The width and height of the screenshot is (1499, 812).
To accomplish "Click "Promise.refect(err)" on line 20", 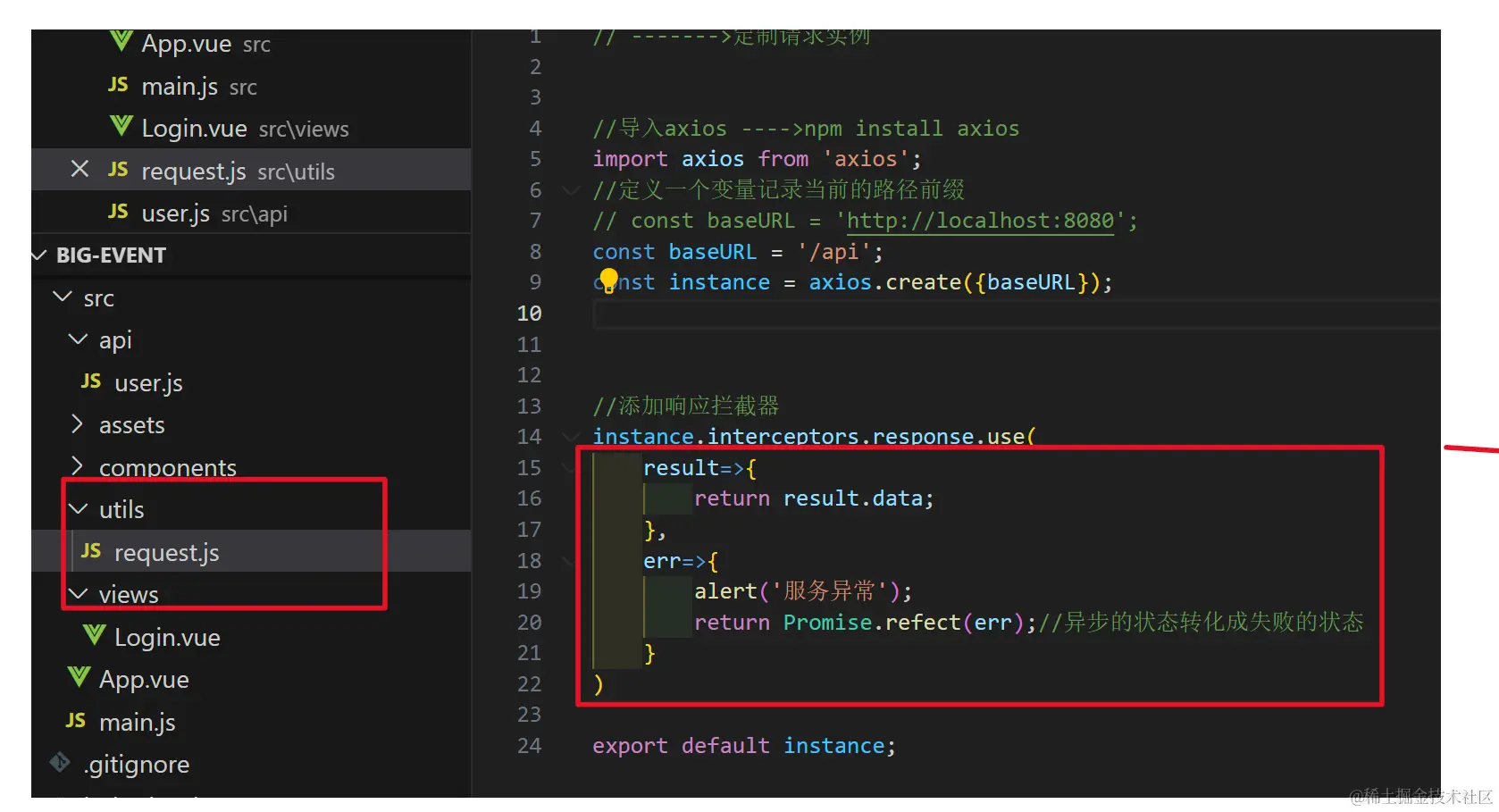I will (x=903, y=623).
